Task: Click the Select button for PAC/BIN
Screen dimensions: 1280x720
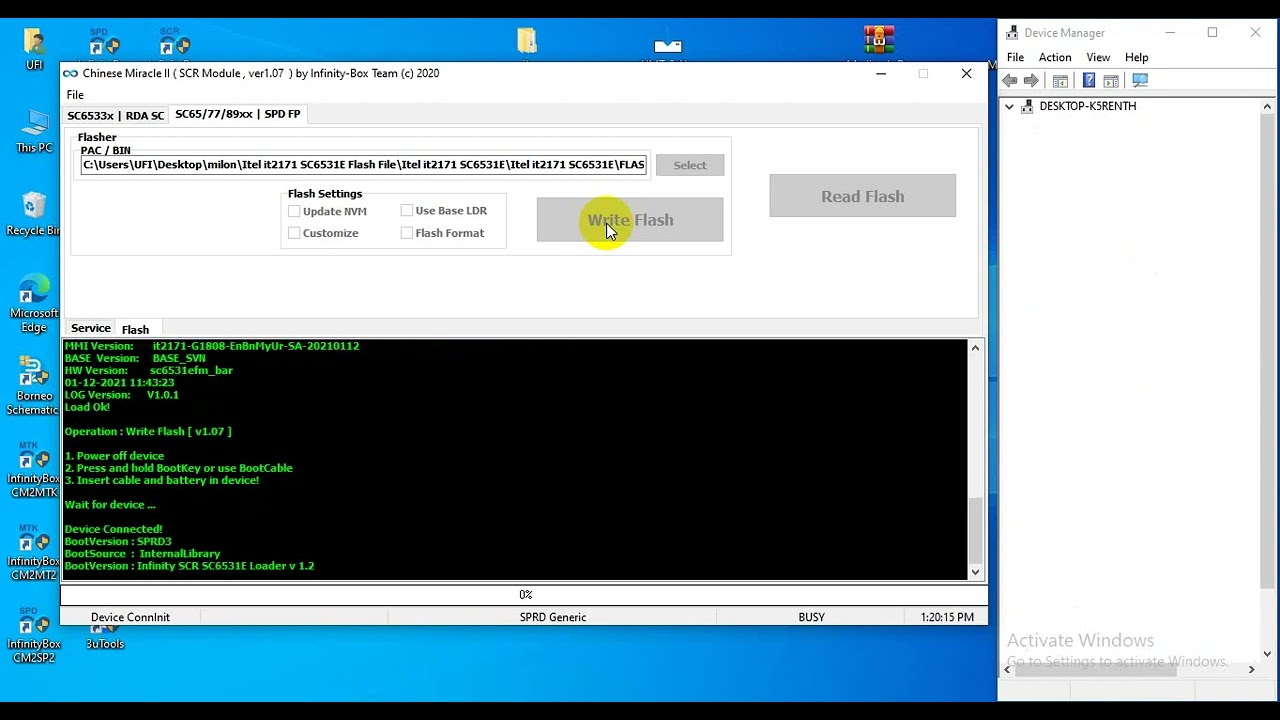Action: tap(690, 165)
